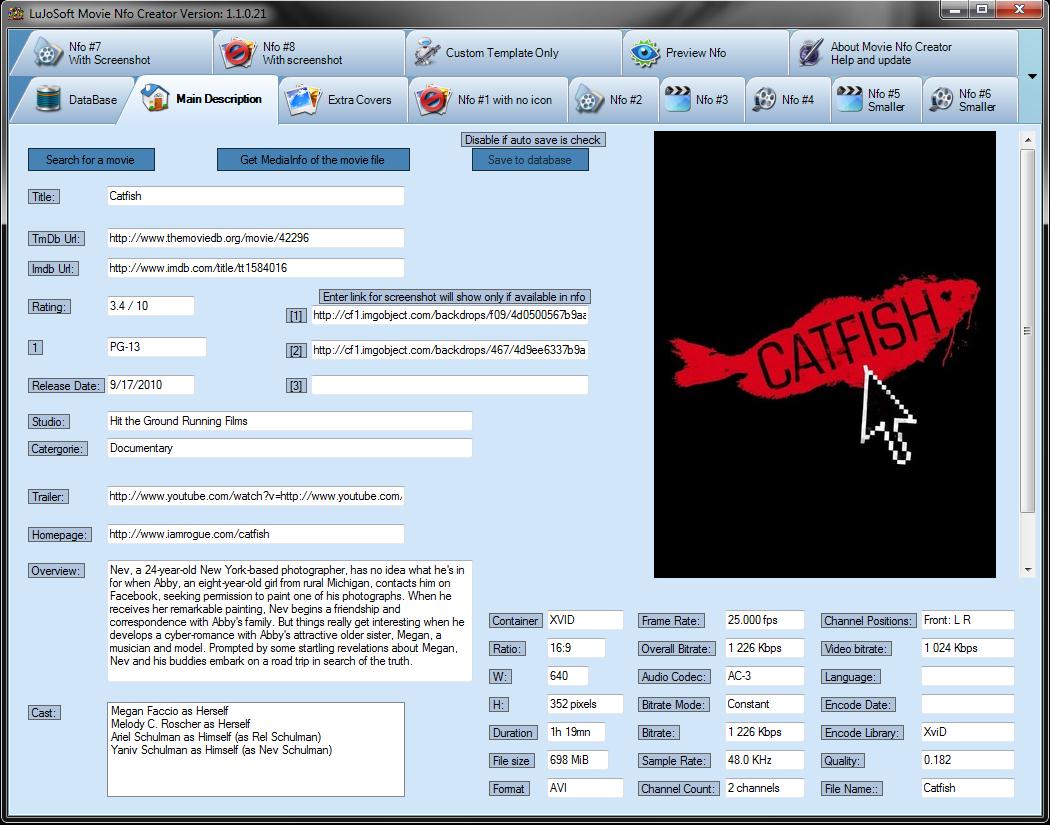The height and width of the screenshot is (825, 1050).
Task: Open the Extra Covers tab
Action: point(343,100)
